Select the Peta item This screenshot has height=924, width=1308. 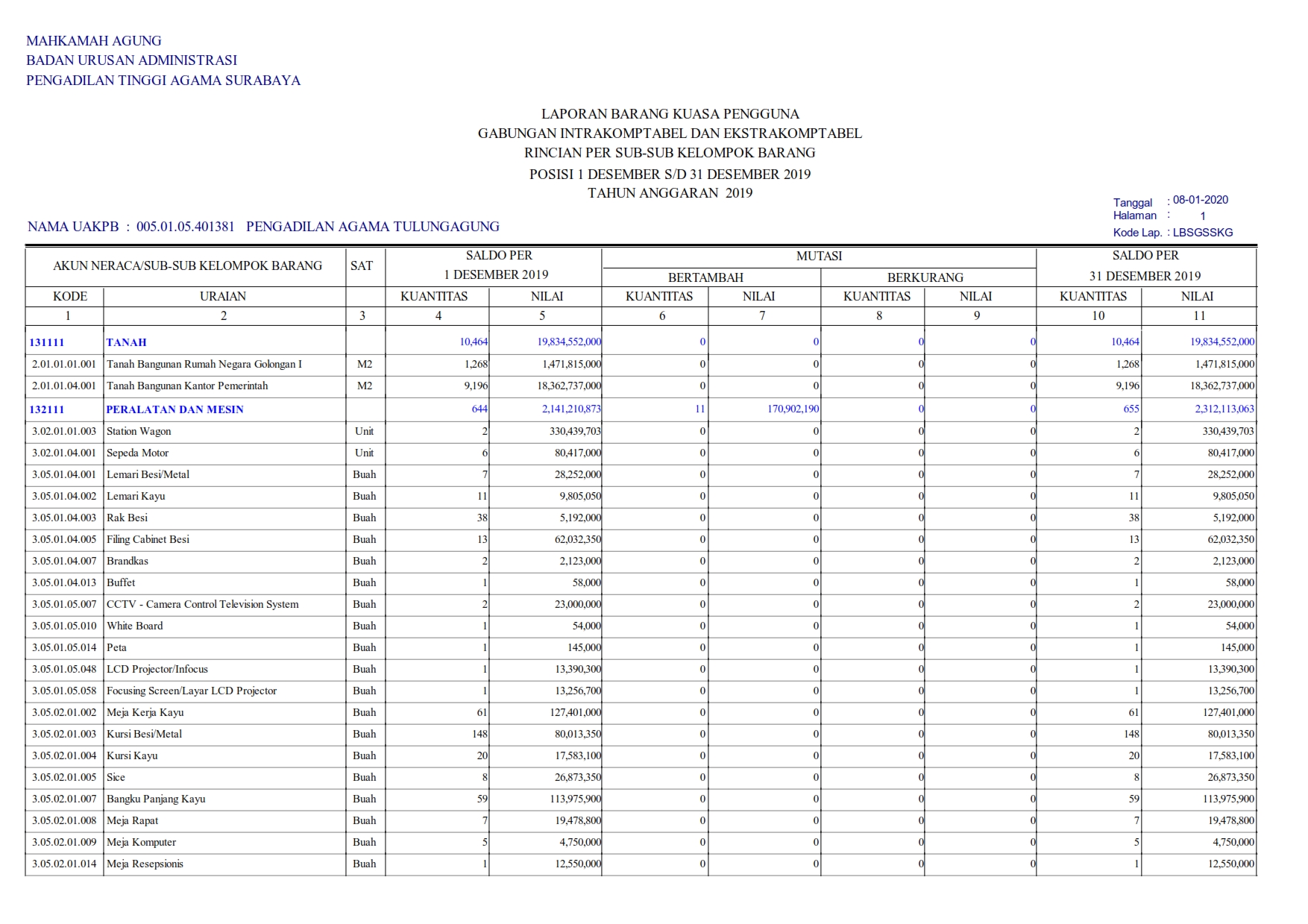click(x=116, y=648)
